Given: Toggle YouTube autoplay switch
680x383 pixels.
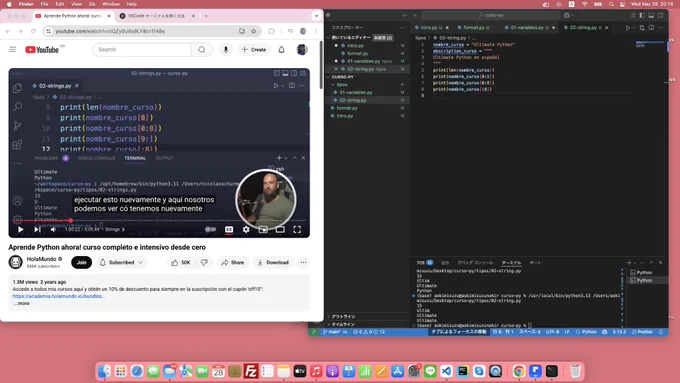Looking at the screenshot, I should (x=210, y=229).
